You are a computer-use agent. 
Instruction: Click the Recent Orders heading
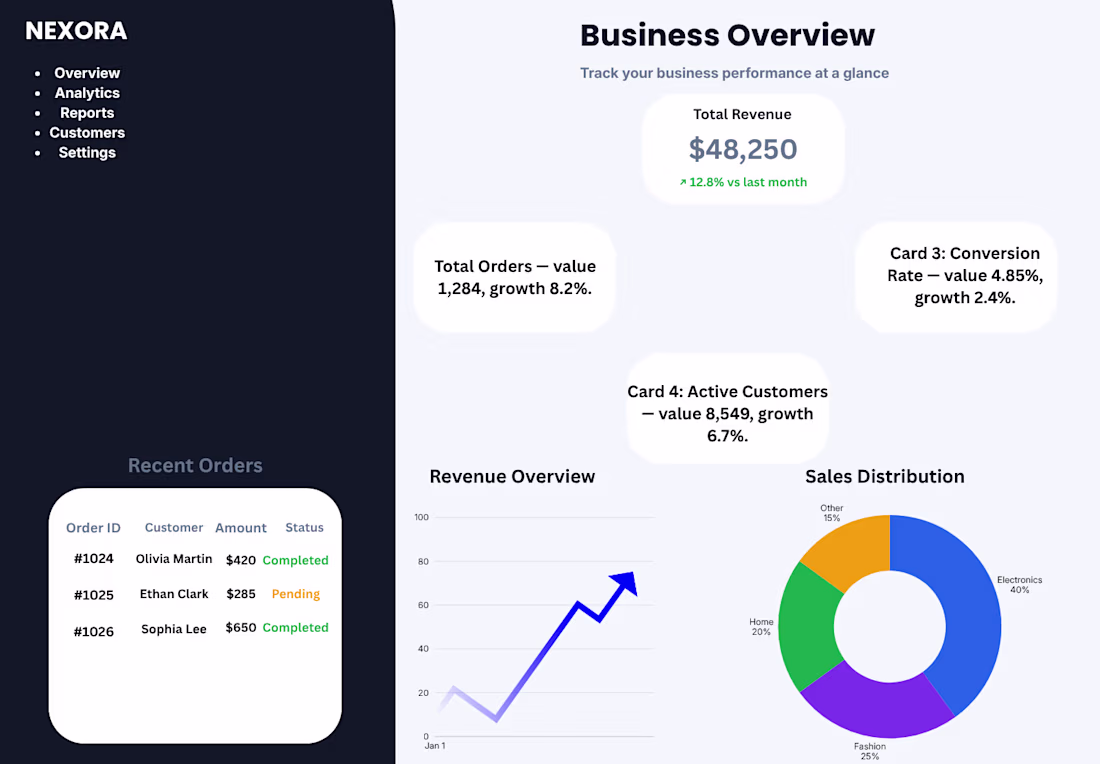[x=195, y=465]
